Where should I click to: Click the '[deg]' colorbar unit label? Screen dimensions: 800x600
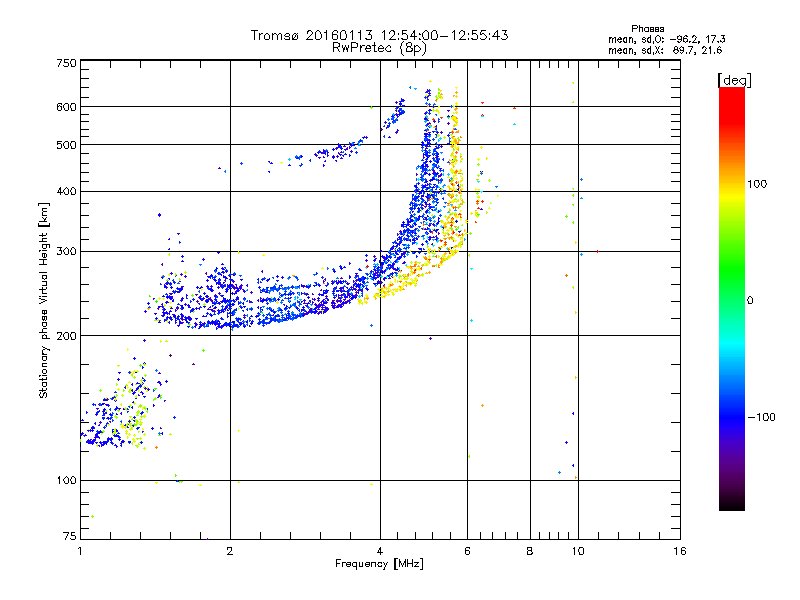734,81
